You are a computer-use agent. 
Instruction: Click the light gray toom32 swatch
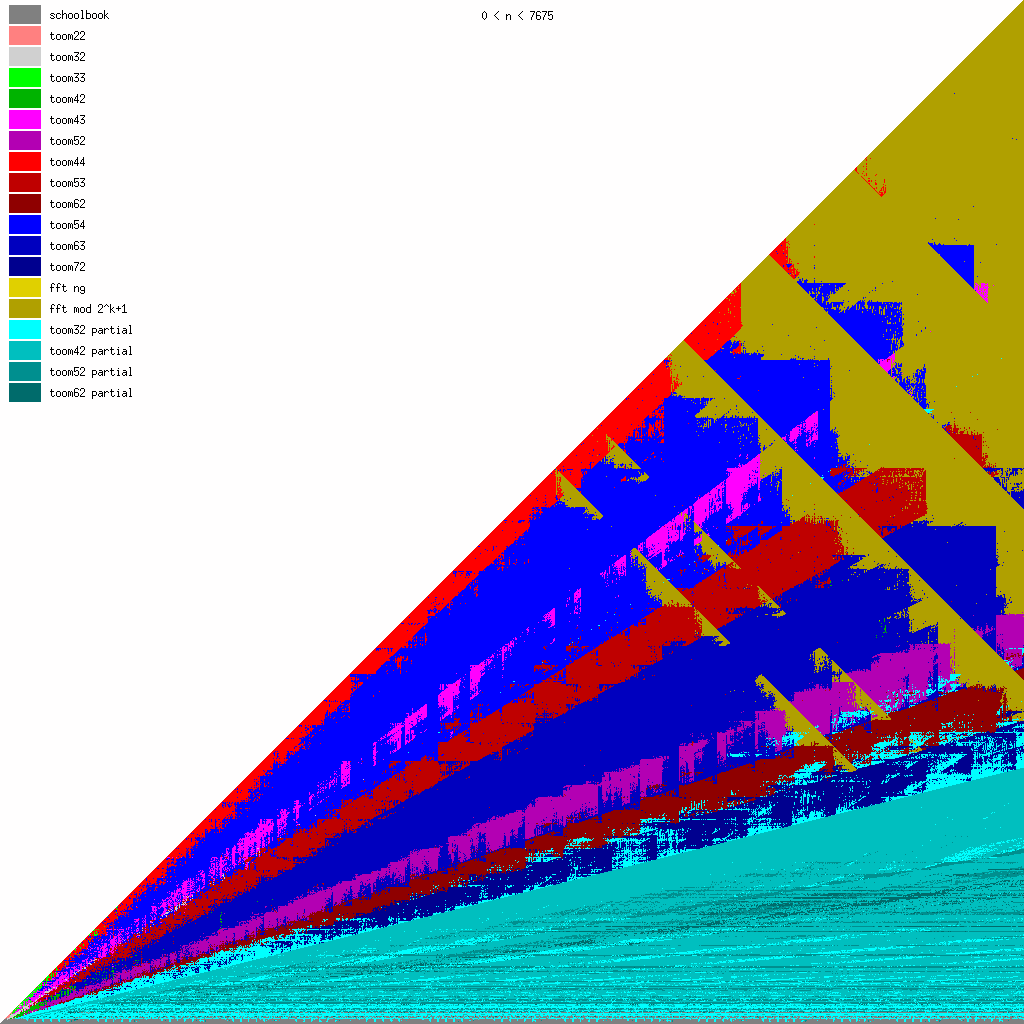coord(25,56)
